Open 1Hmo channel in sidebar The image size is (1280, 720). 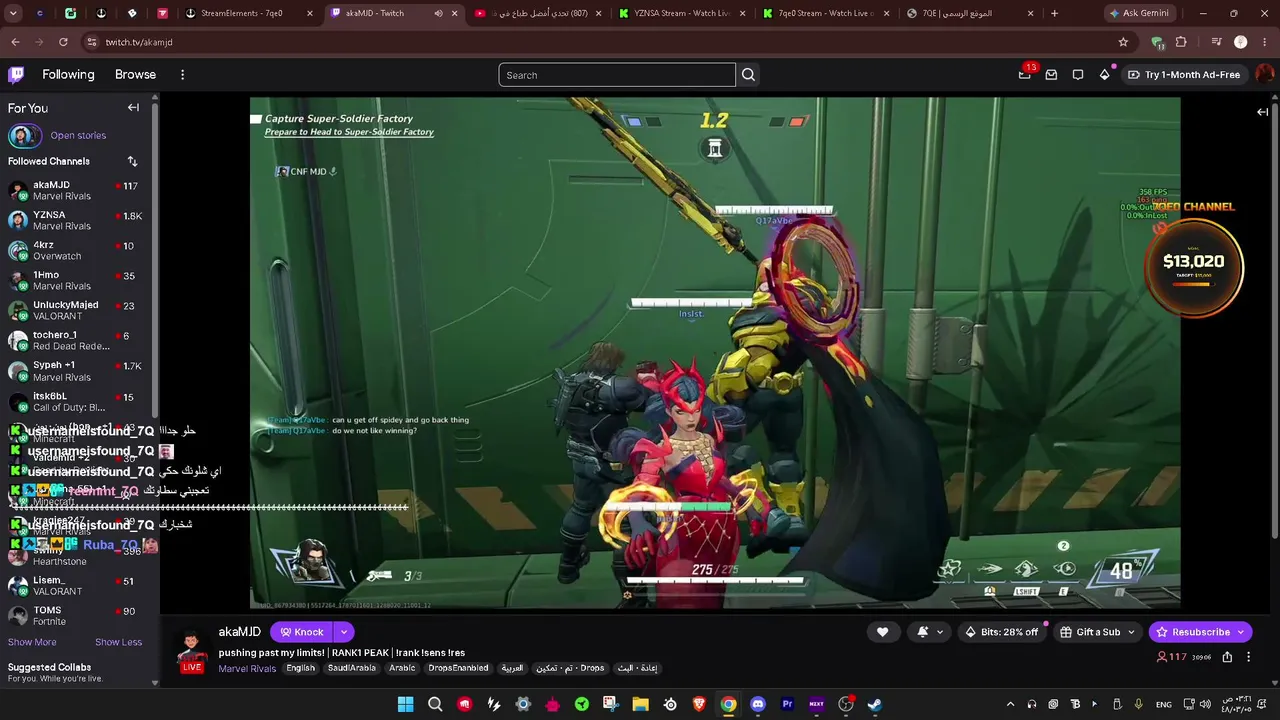click(x=78, y=280)
